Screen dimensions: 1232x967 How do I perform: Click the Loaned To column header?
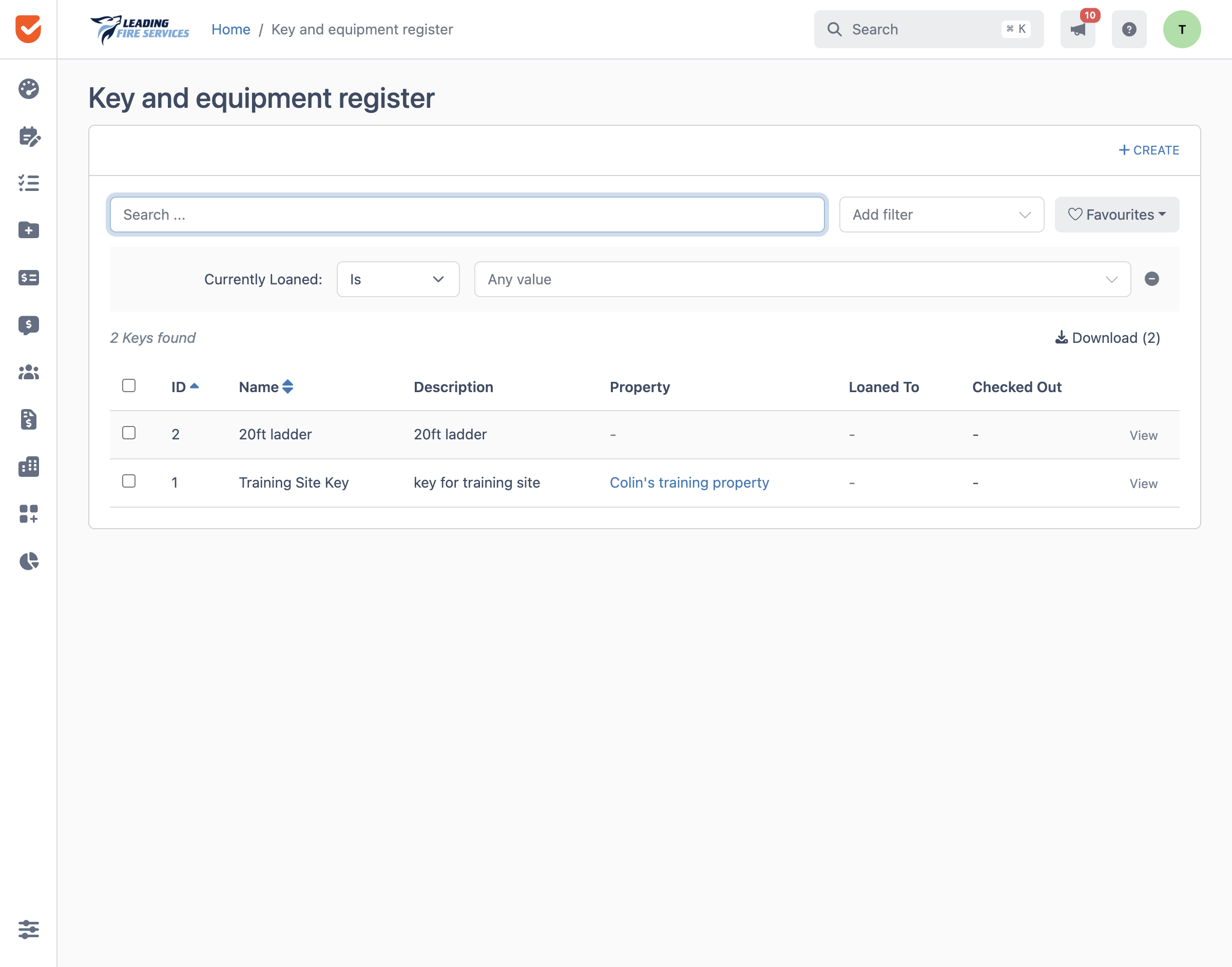pyautogui.click(x=883, y=387)
